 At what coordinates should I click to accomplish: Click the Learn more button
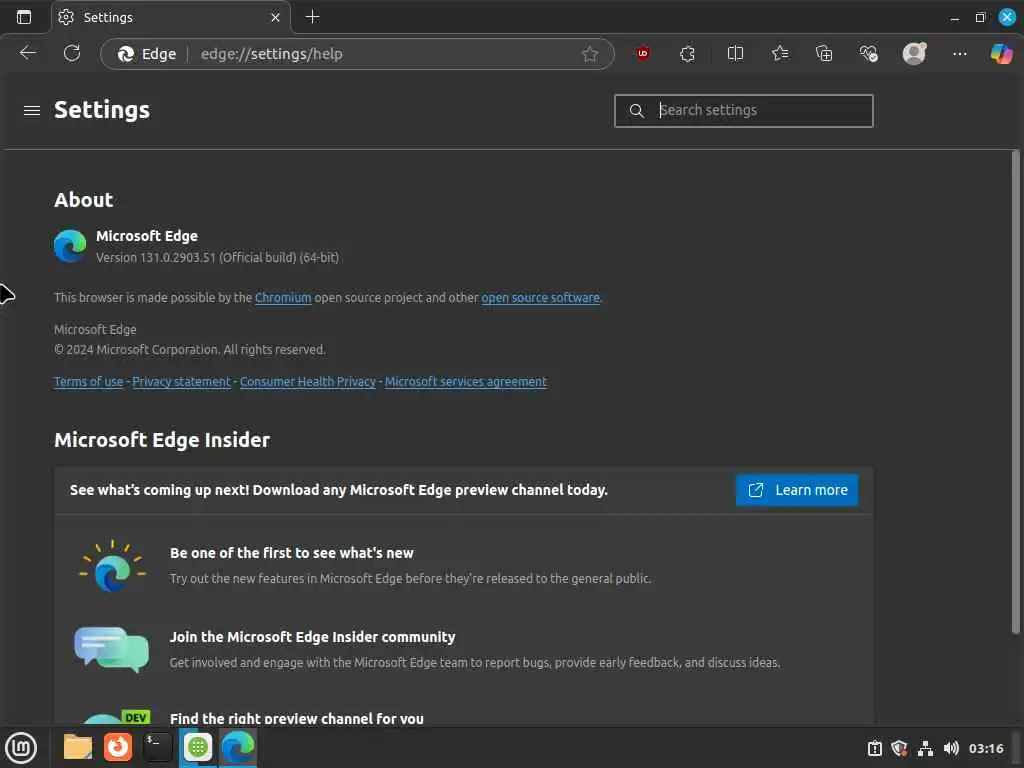797,490
